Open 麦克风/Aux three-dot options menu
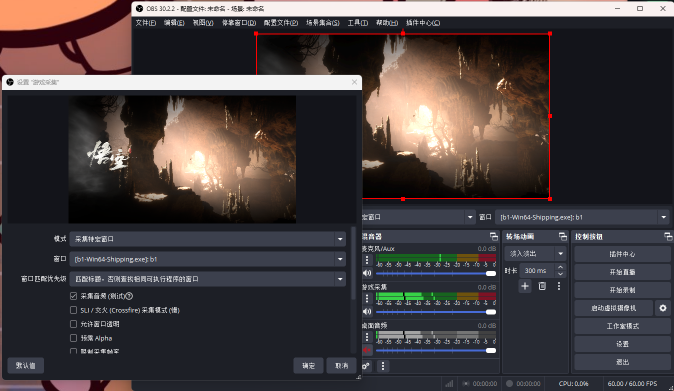The image size is (674, 391). click(367, 260)
